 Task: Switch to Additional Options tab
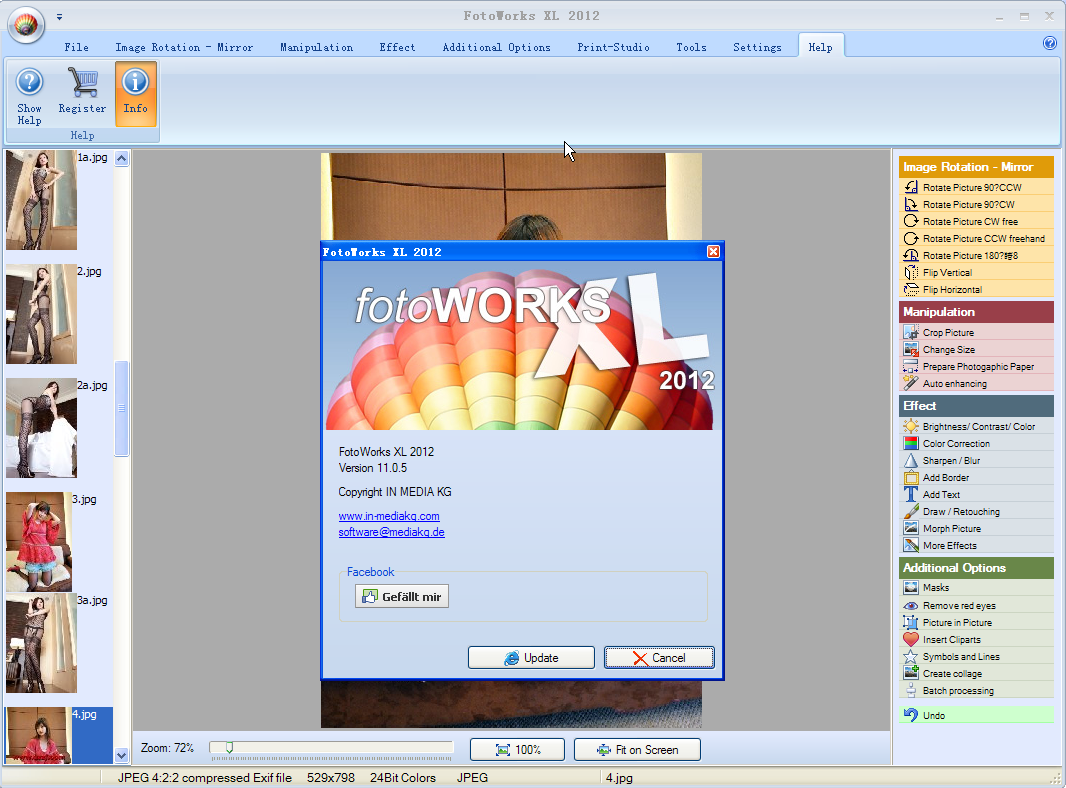point(496,47)
